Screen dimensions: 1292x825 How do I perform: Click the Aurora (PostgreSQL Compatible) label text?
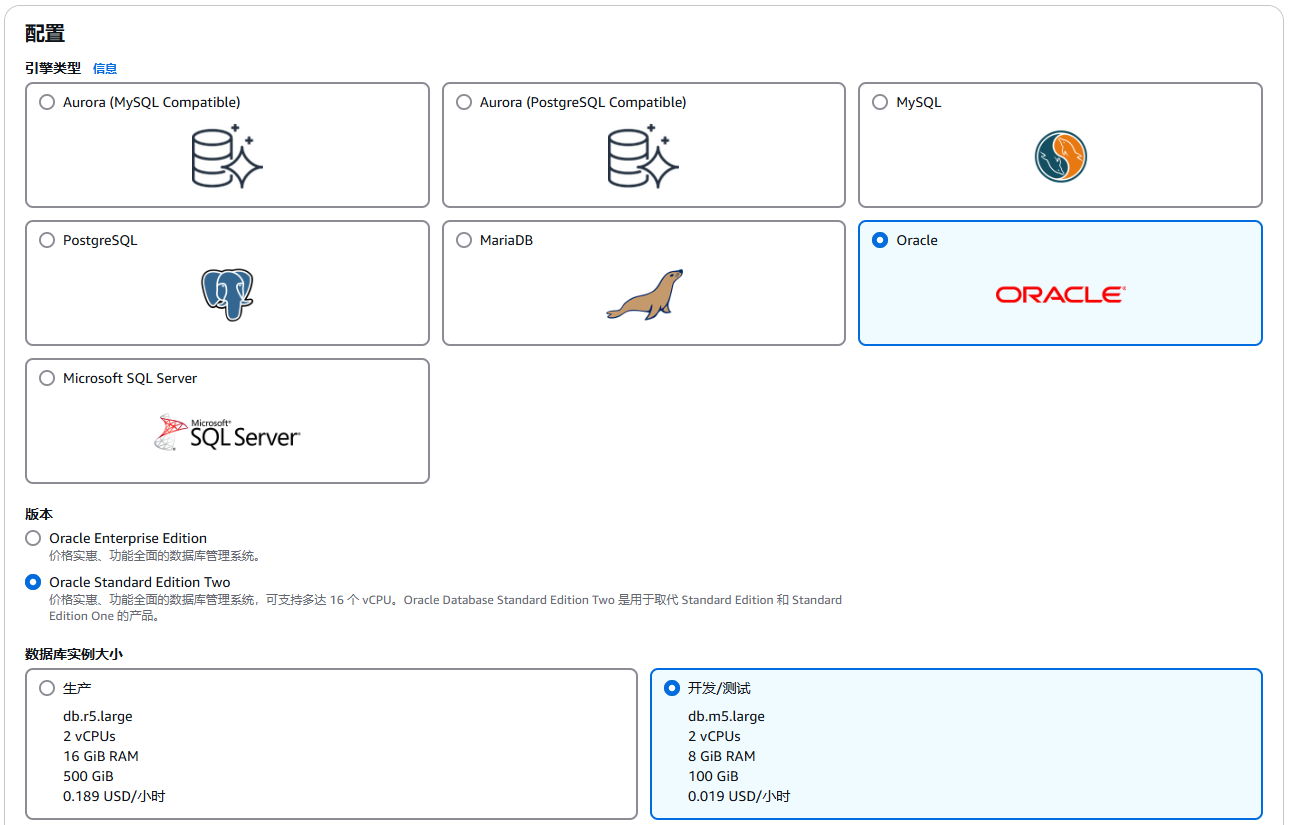click(x=583, y=102)
